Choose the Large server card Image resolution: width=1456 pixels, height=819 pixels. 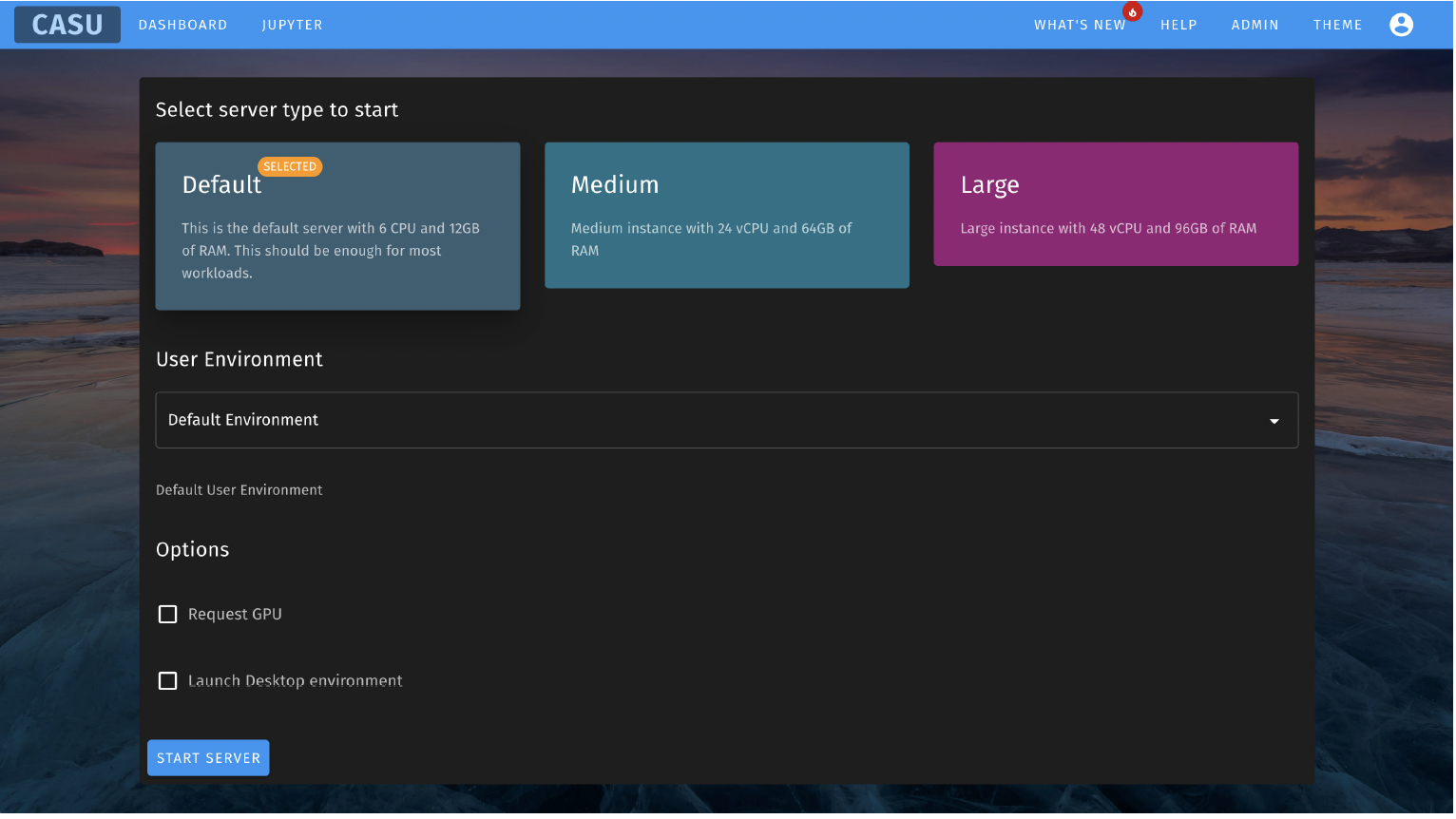tap(1118, 204)
